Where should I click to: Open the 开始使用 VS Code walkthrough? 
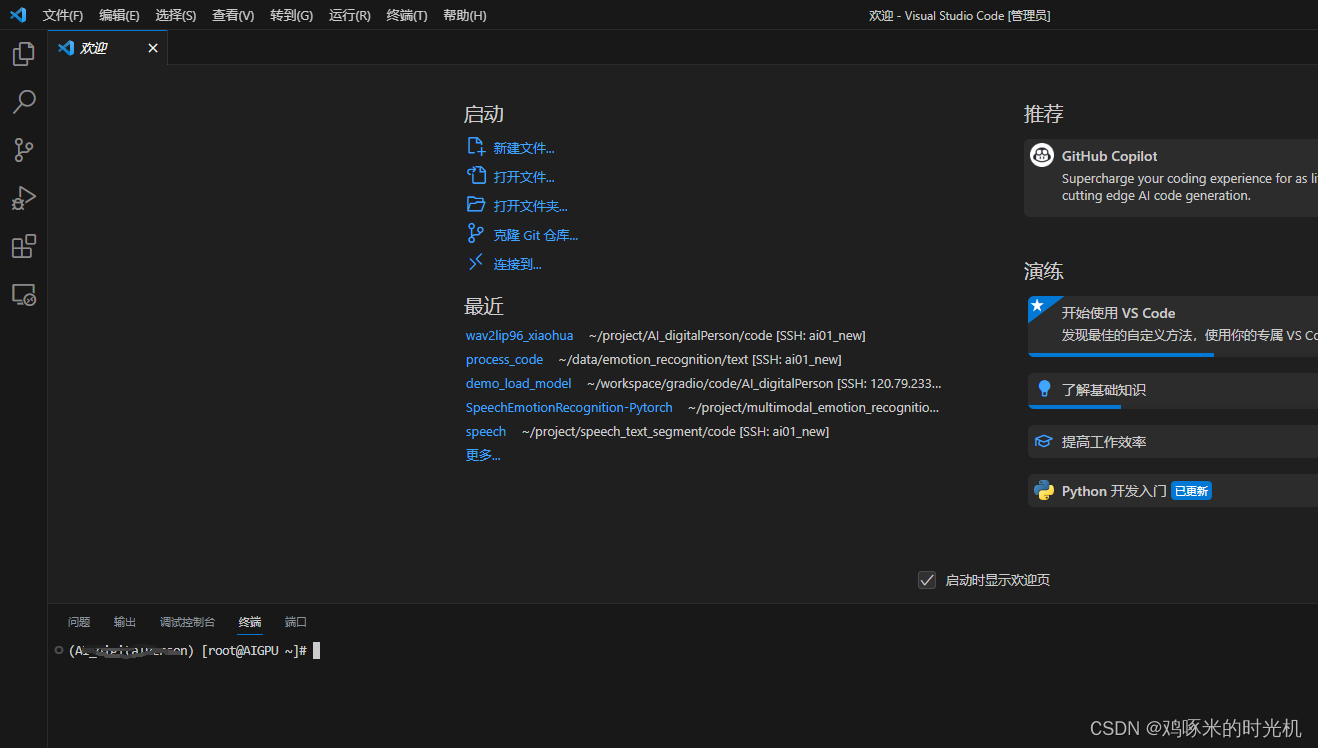pos(1173,326)
